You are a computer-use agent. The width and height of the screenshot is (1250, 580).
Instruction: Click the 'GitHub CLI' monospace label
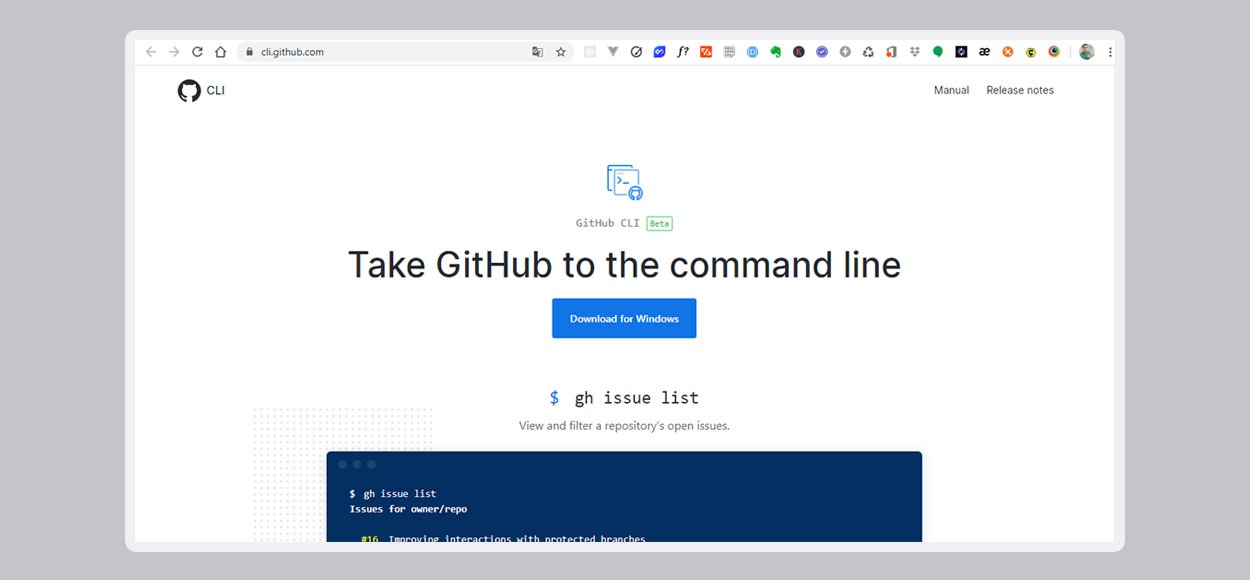tap(608, 224)
